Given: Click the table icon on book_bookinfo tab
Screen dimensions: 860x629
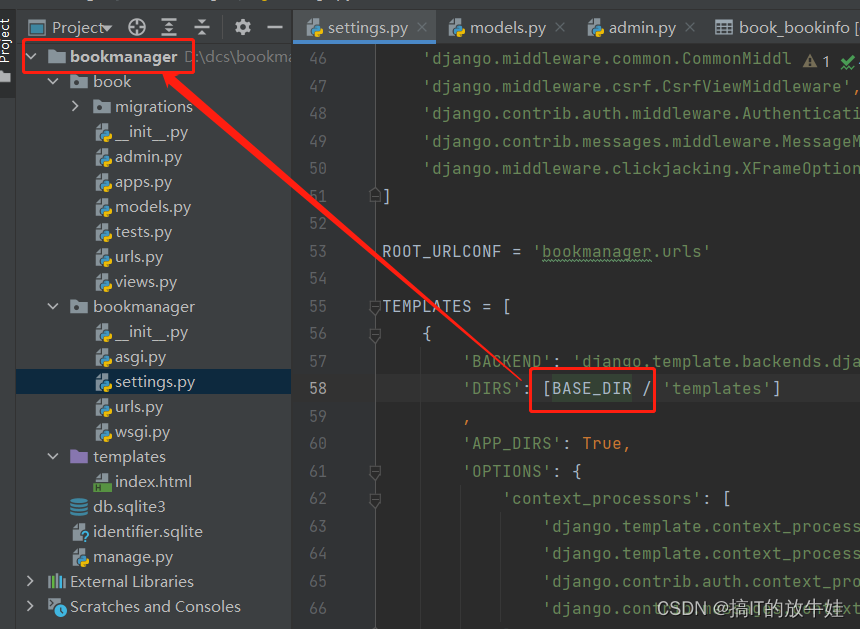Looking at the screenshot, I should 723,27.
